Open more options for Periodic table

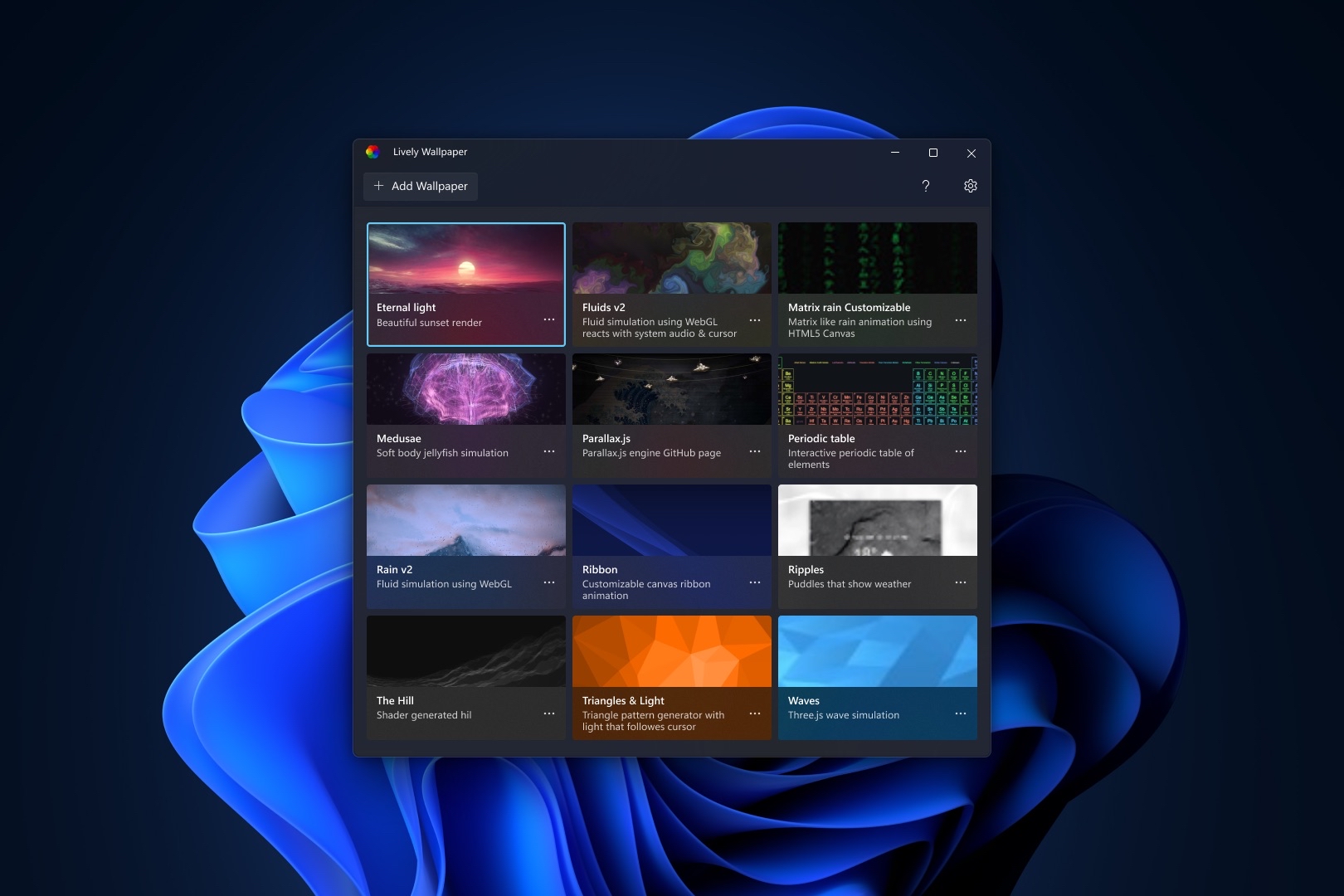(961, 451)
